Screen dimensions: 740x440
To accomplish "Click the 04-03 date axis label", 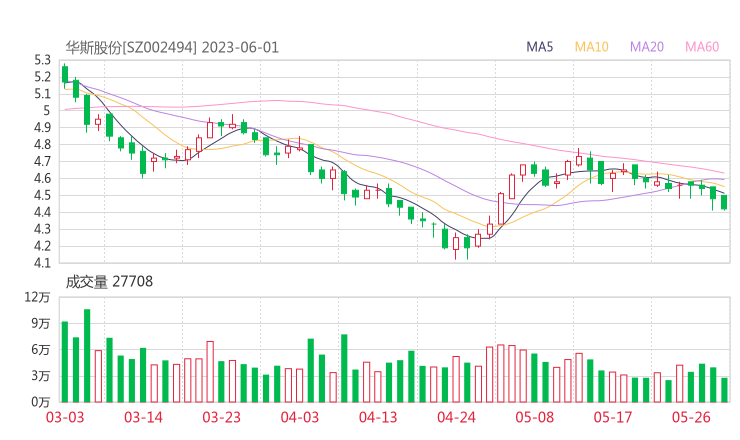I will pyautogui.click(x=300, y=417).
